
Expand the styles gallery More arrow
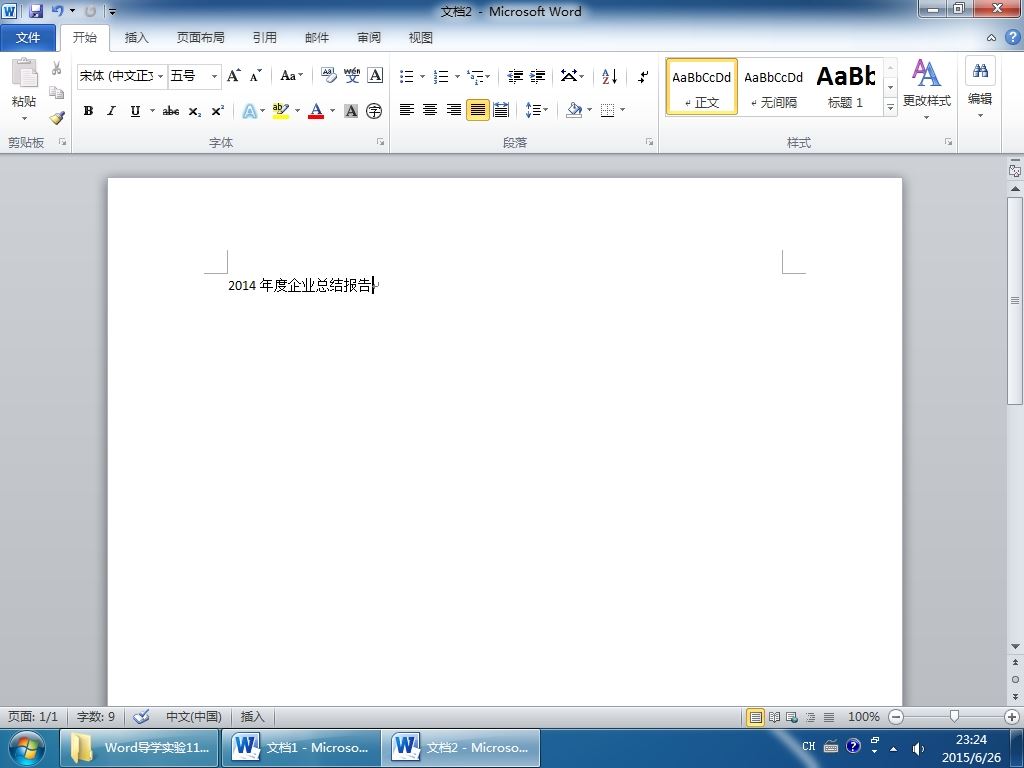click(x=890, y=106)
